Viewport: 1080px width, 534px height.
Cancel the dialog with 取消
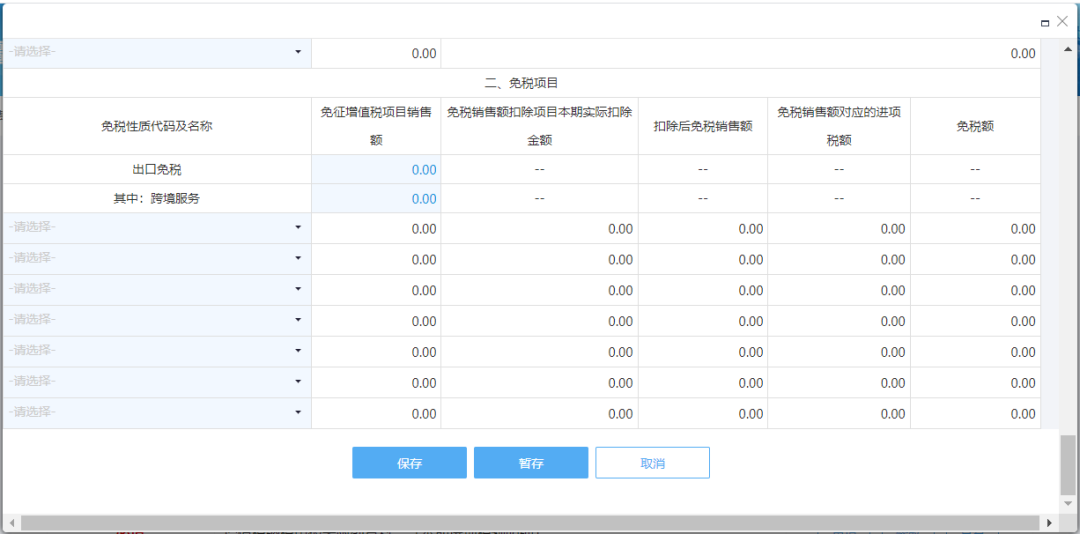(x=652, y=463)
